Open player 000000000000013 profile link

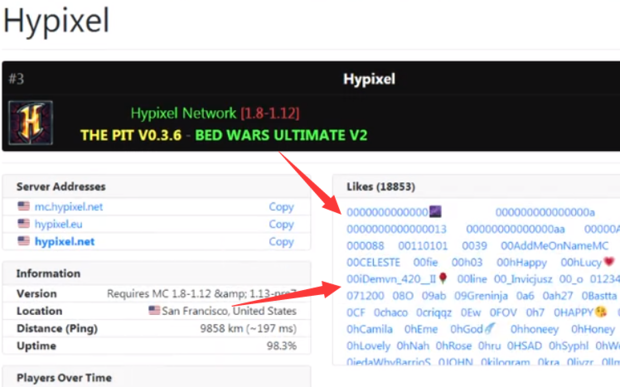tap(396, 229)
